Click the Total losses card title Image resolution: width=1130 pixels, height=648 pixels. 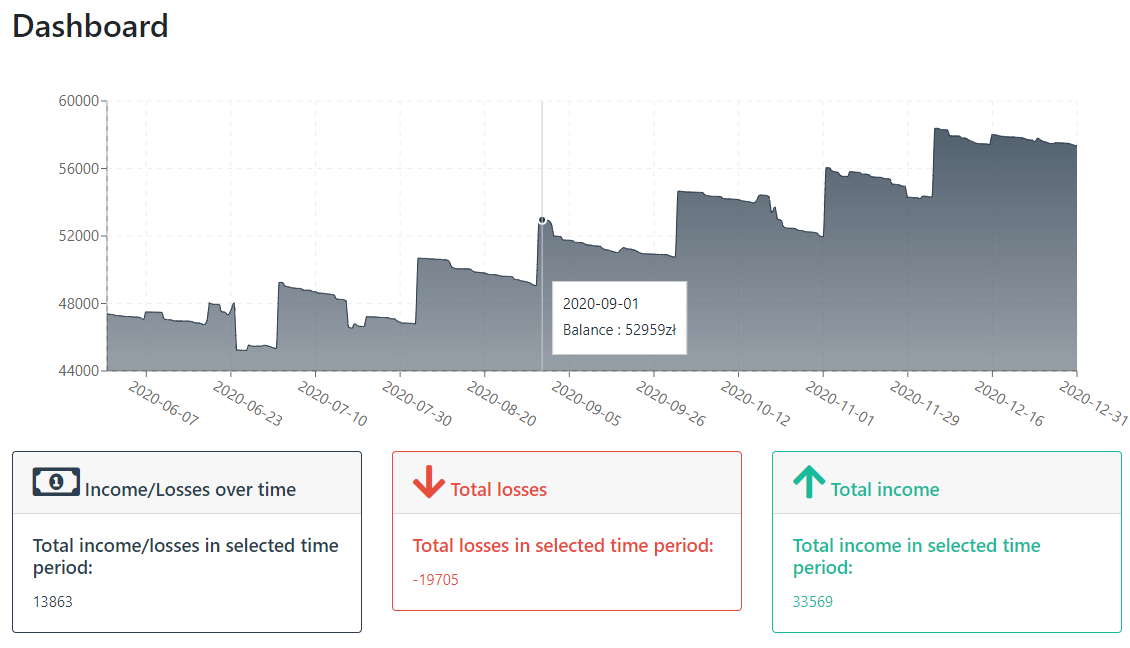coord(498,489)
